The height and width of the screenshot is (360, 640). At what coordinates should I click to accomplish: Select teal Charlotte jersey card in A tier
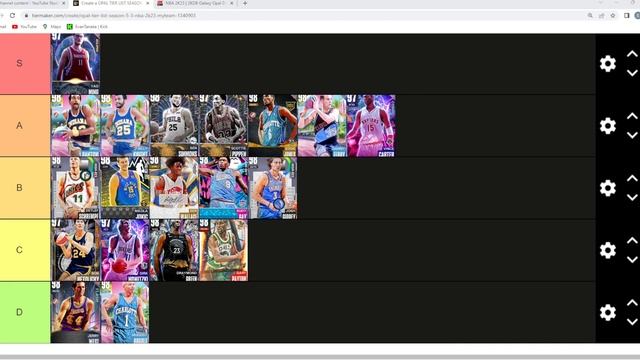272,126
